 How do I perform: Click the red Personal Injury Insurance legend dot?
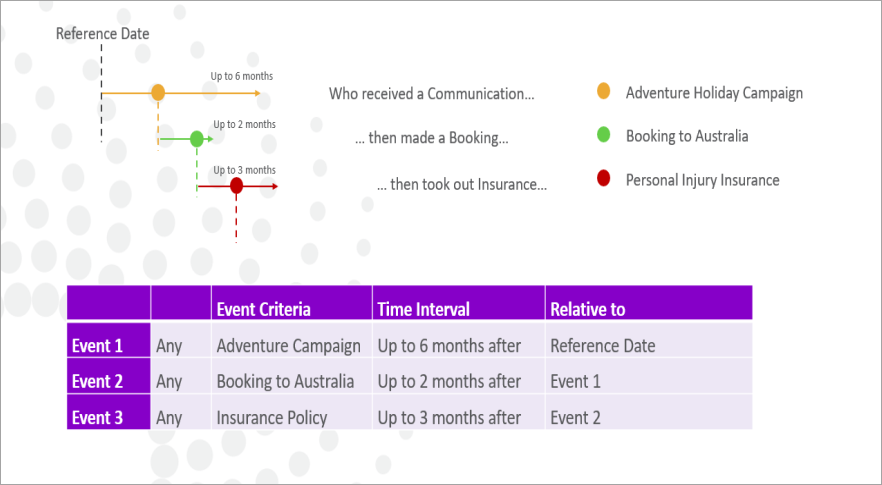(603, 179)
